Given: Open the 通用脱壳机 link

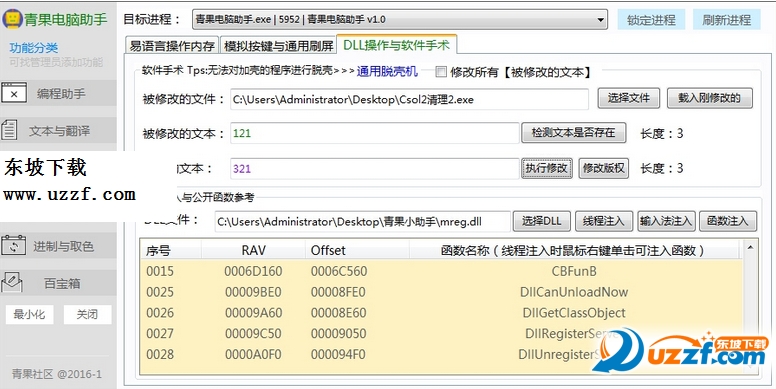Looking at the screenshot, I should pos(387,71).
